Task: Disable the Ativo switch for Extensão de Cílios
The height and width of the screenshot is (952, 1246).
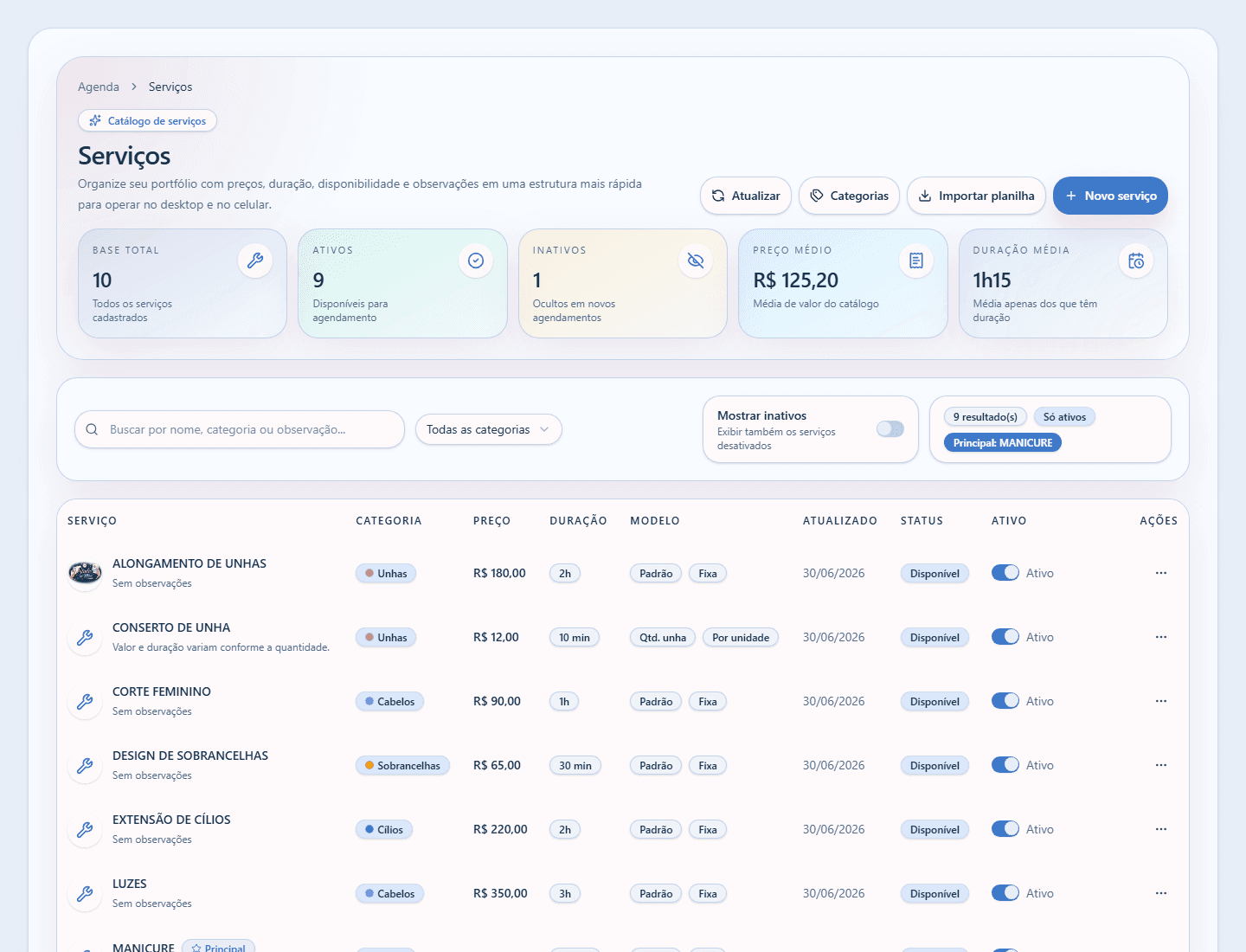Action: pos(1005,829)
